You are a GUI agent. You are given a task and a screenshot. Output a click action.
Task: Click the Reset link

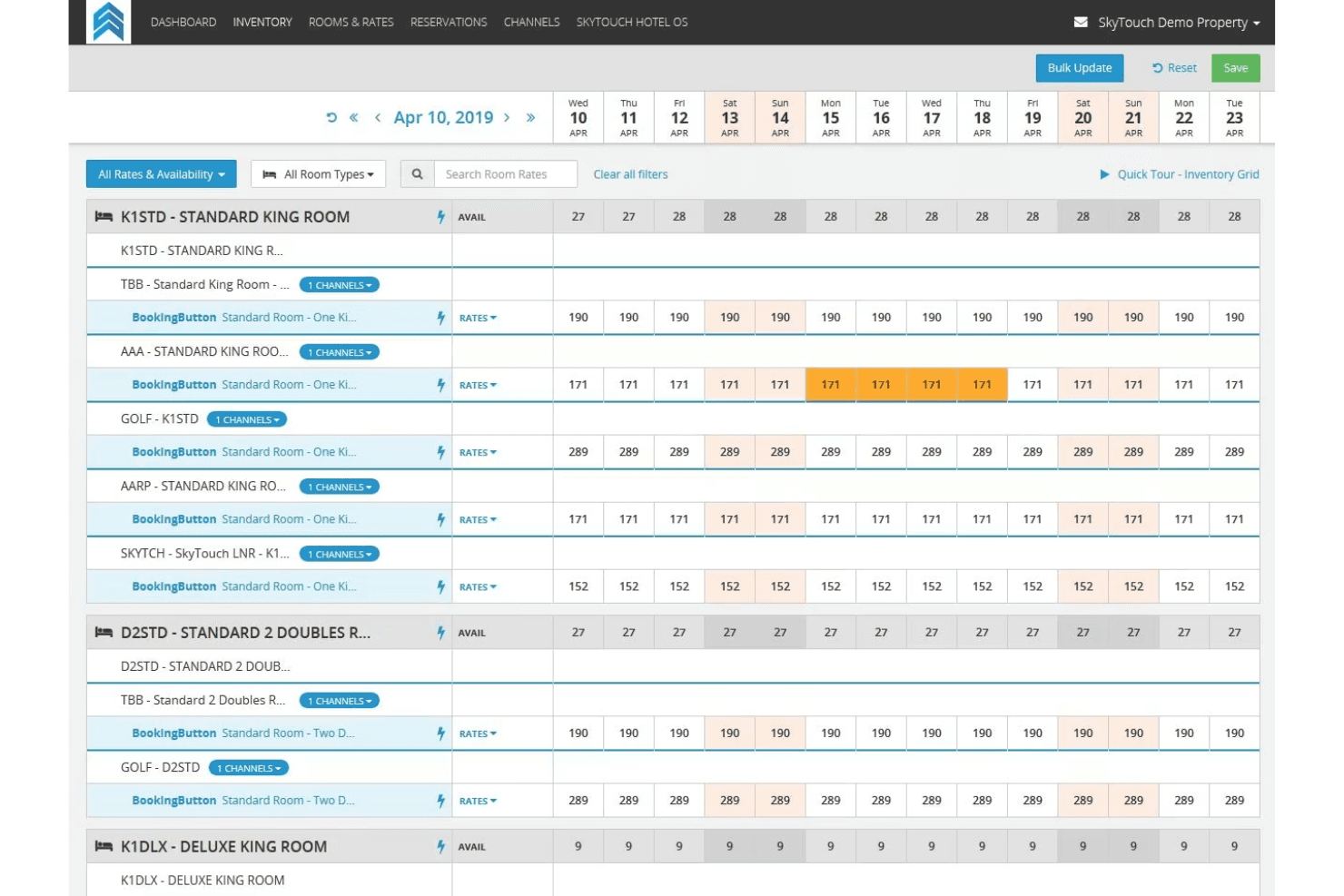point(1175,68)
